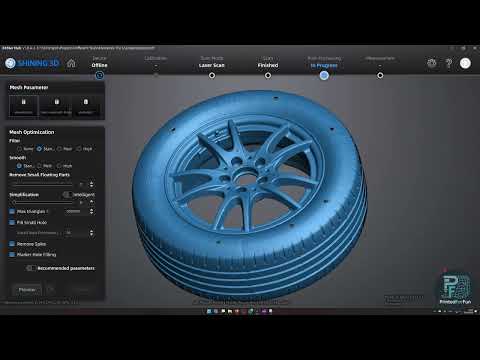Choose the Unwatertight mesh type card

(x=23, y=106)
